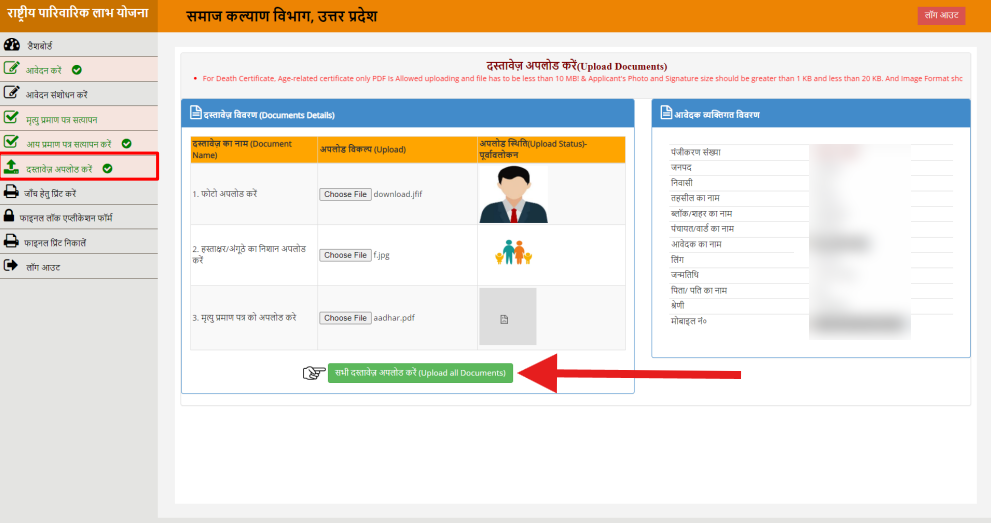Click document icon in Documents Details header
This screenshot has width=991, height=523.
tap(196, 113)
